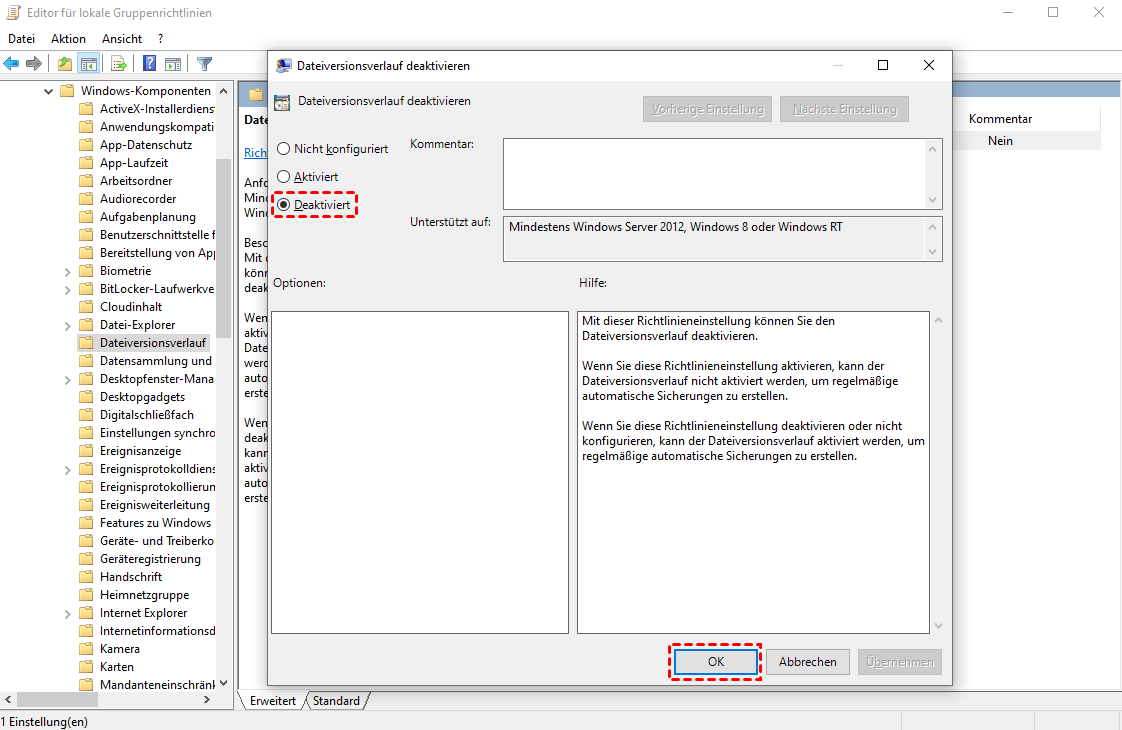Select the Deaktiviert radio button
The image size is (1122, 730).
(x=284, y=205)
